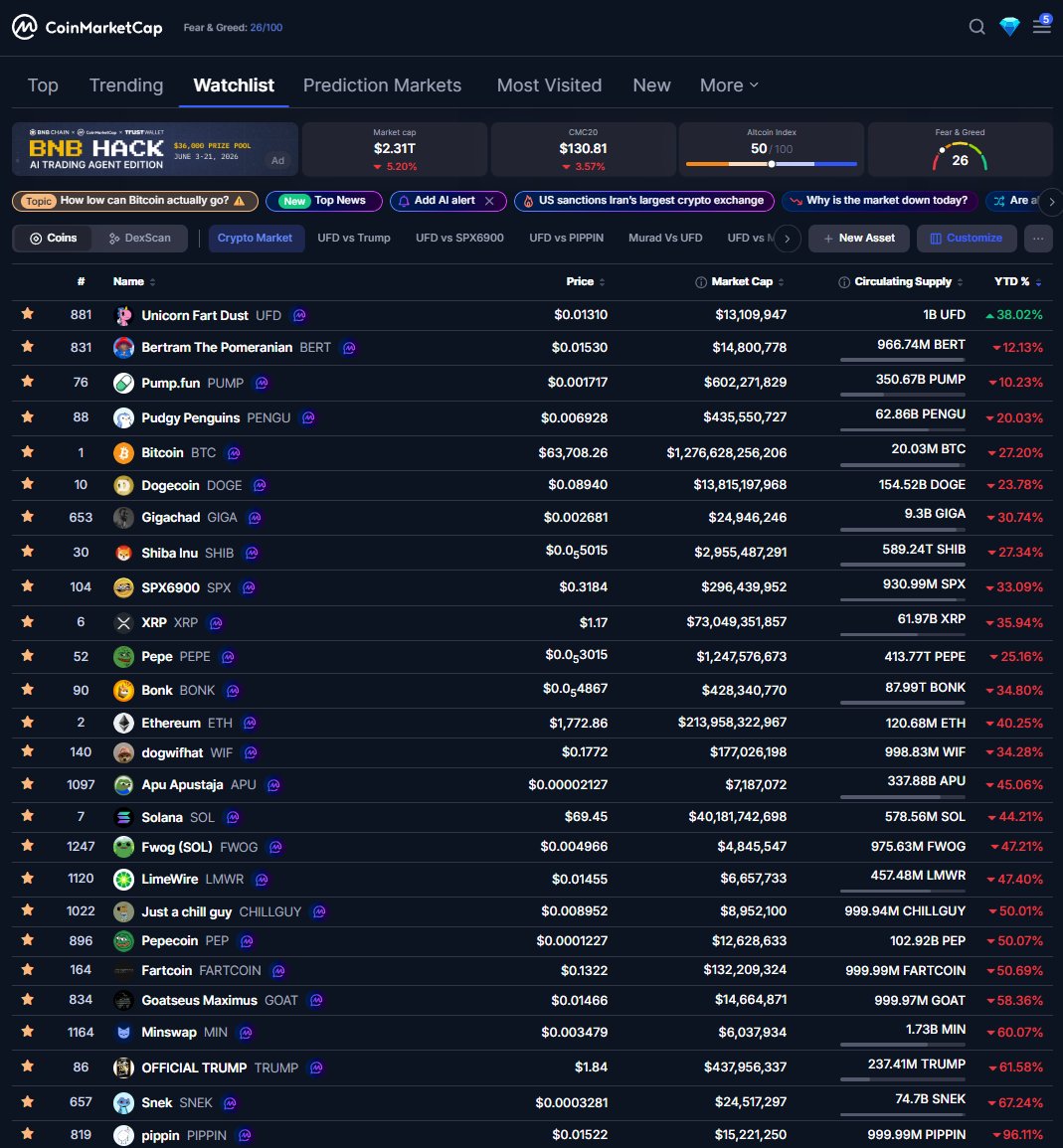Toggle the watchlist star for OFFICIAL TRUMP
This screenshot has width=1063, height=1148.
coord(28,1066)
